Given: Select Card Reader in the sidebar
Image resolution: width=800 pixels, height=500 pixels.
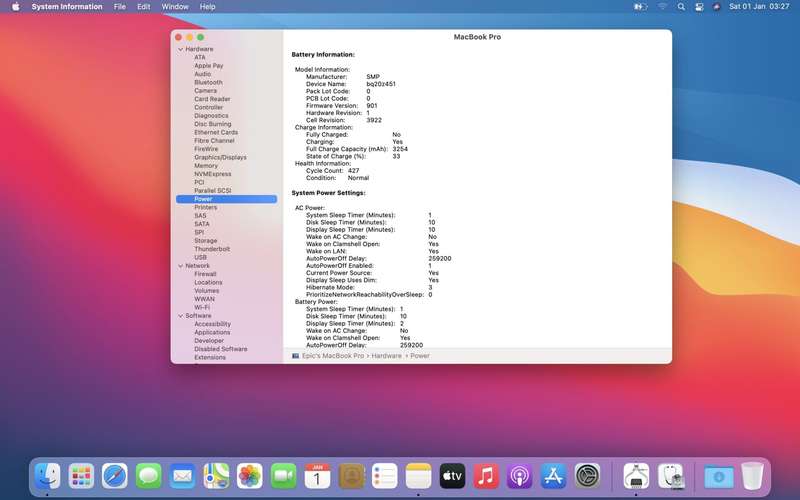Looking at the screenshot, I should click(x=212, y=99).
